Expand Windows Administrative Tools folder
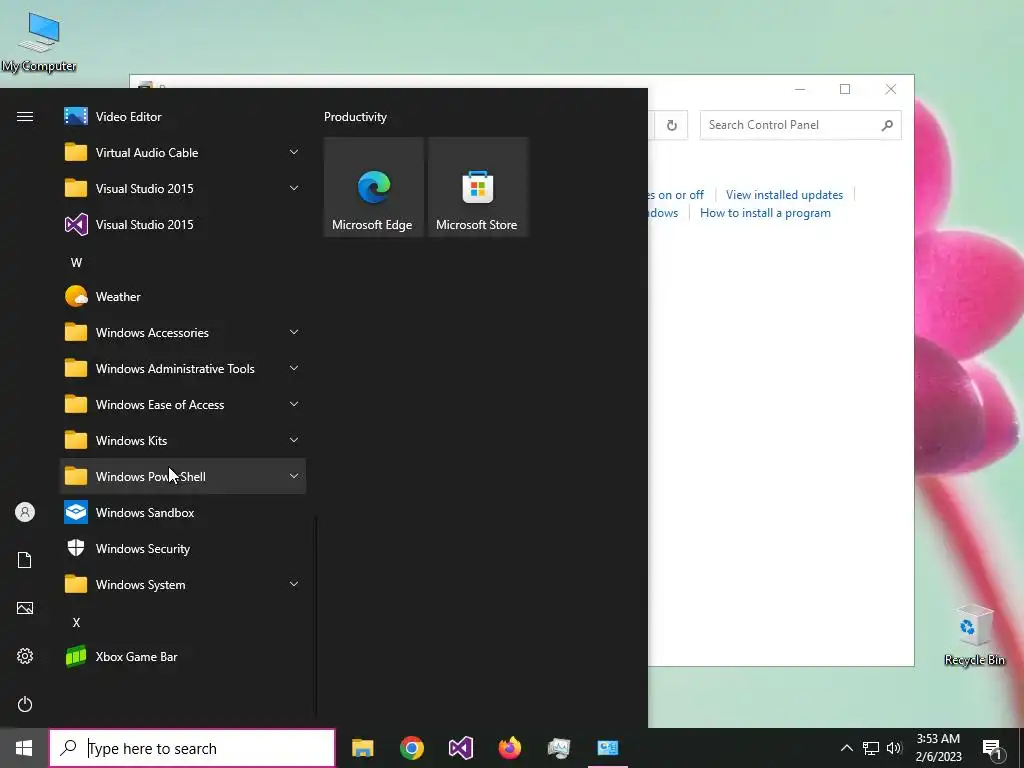The height and width of the screenshot is (768, 1024). point(183,368)
